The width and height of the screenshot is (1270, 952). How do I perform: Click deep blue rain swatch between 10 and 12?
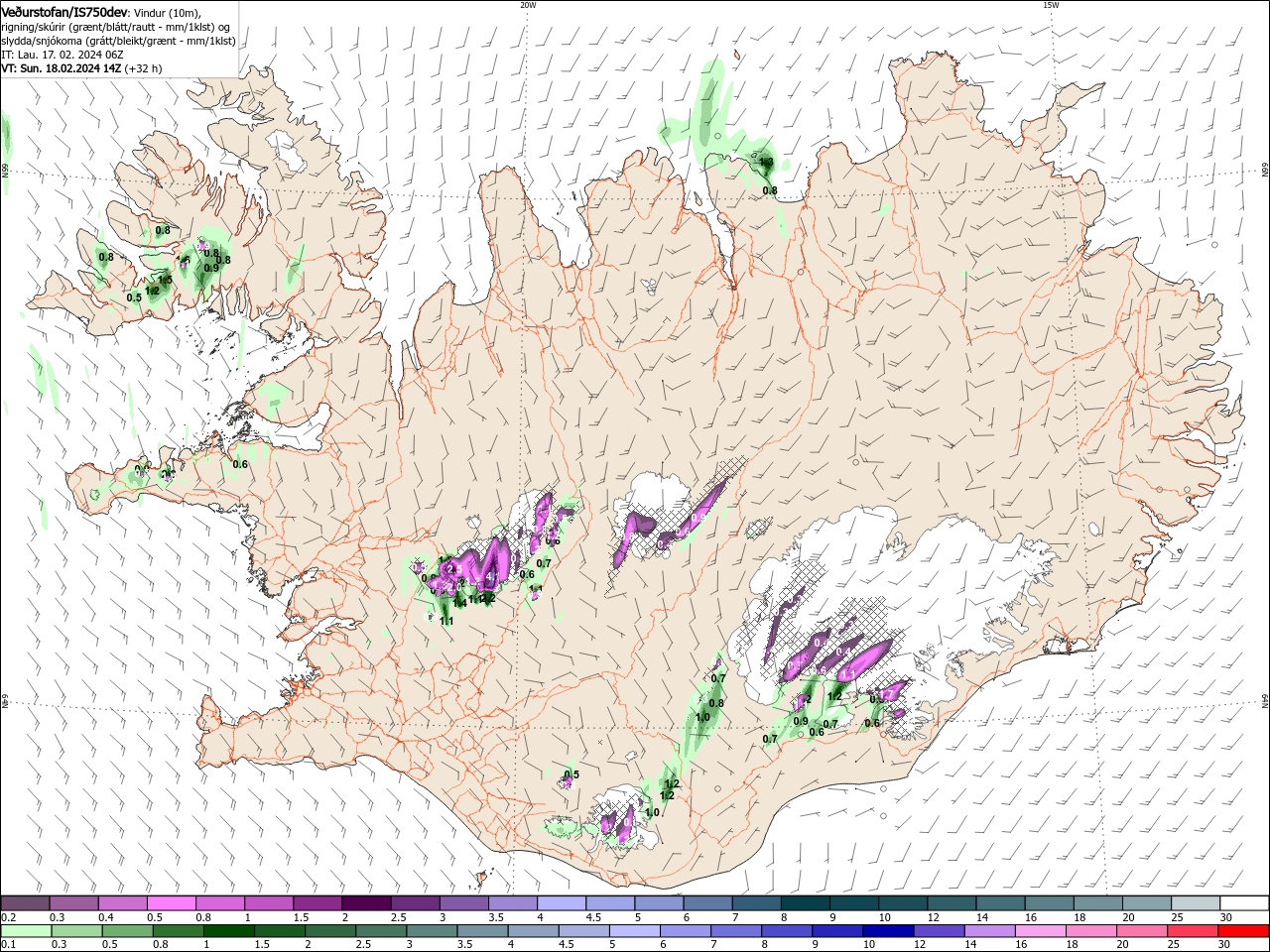(x=888, y=931)
